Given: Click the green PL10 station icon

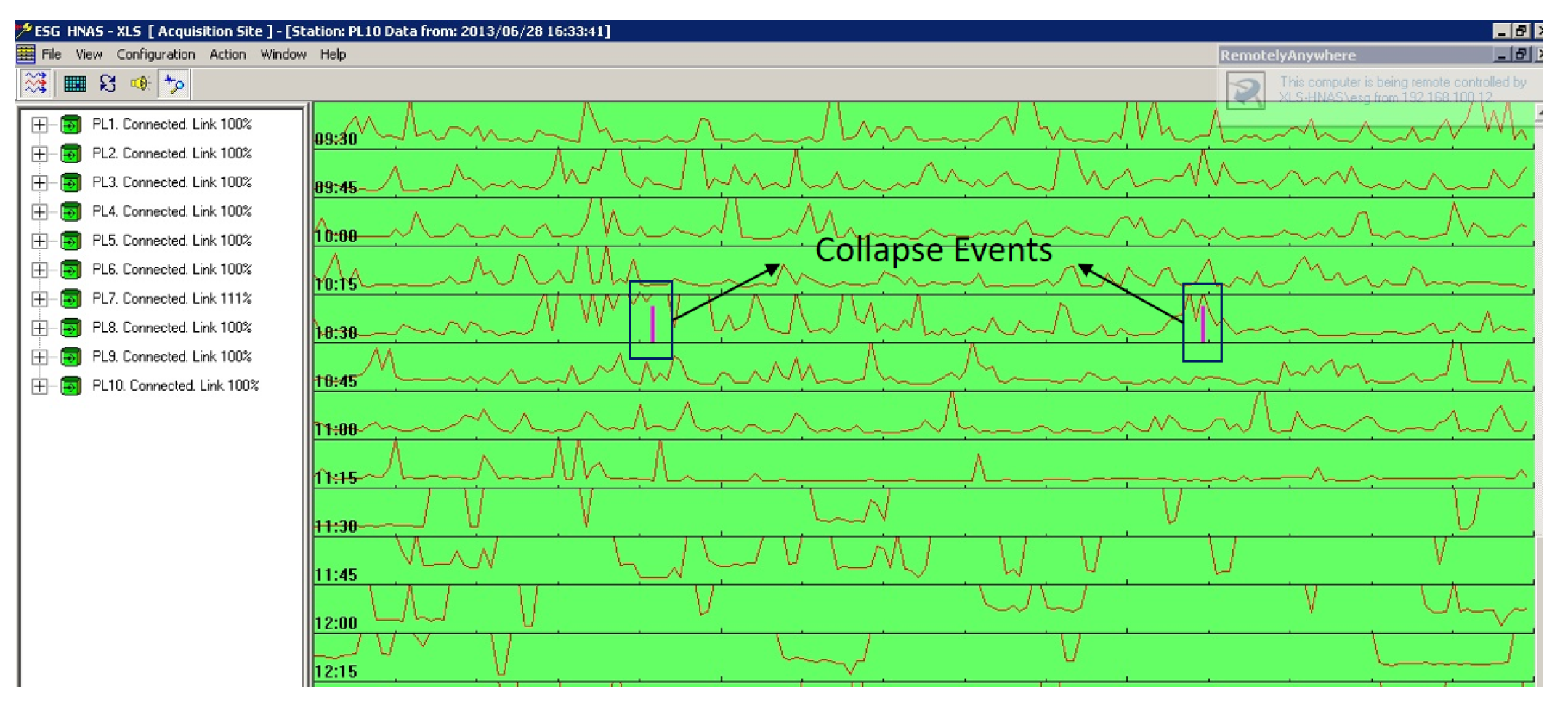Looking at the screenshot, I should (70, 386).
